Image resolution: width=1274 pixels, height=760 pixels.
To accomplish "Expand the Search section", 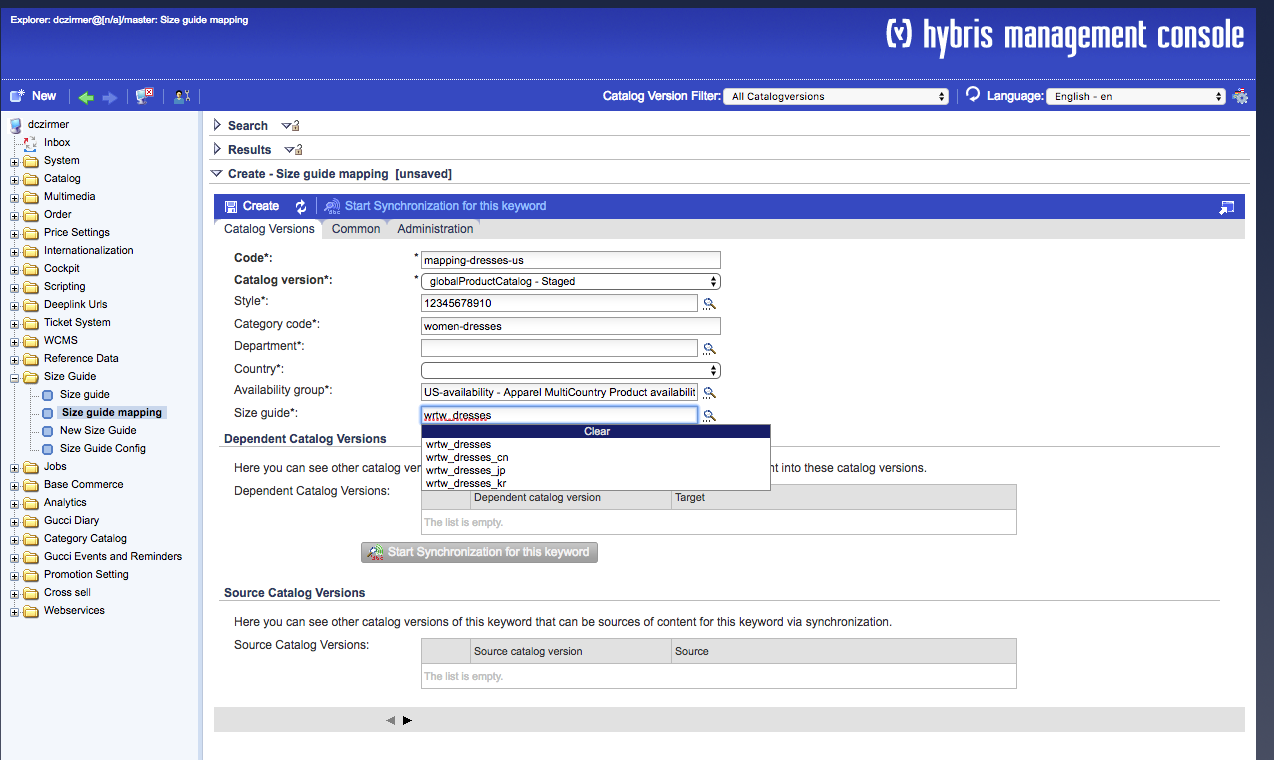I will point(218,125).
